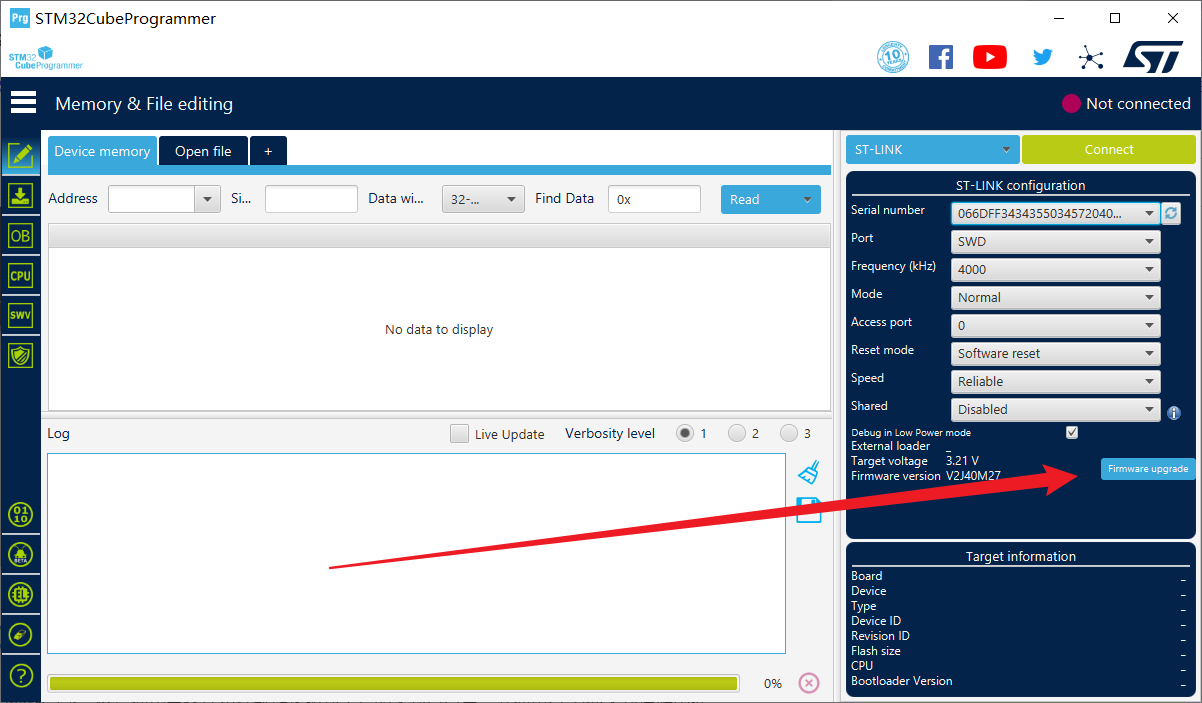Open the hamburger menu in header
This screenshot has height=703, width=1202.
tap(23, 103)
